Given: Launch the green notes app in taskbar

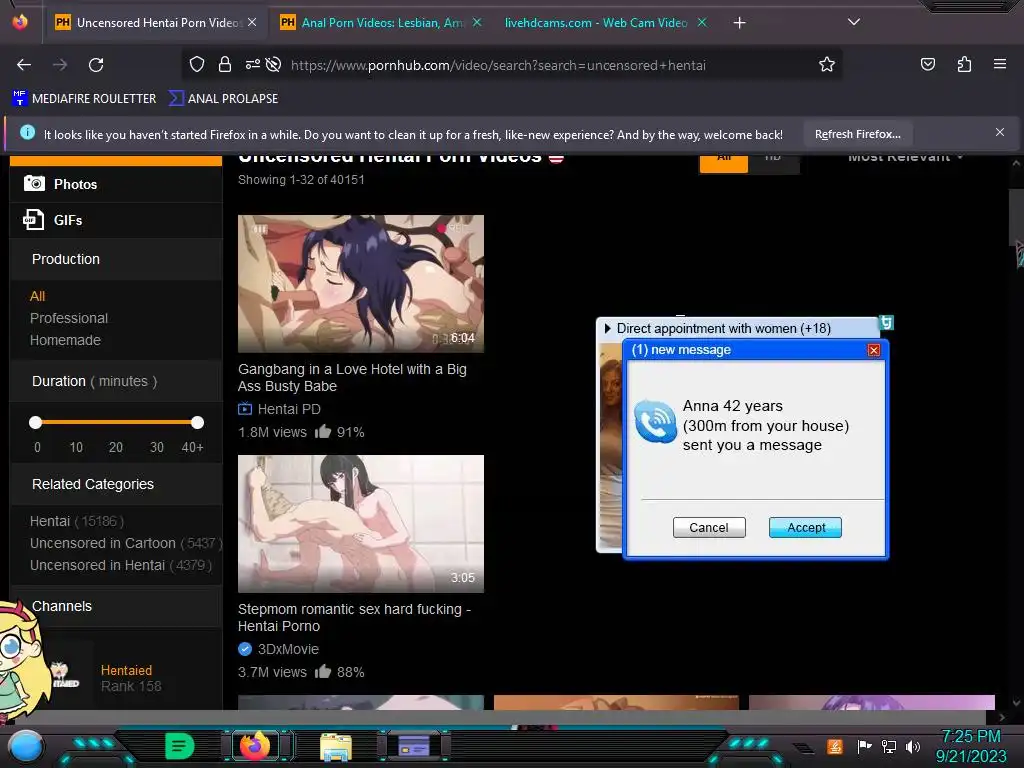Looking at the screenshot, I should tap(180, 746).
